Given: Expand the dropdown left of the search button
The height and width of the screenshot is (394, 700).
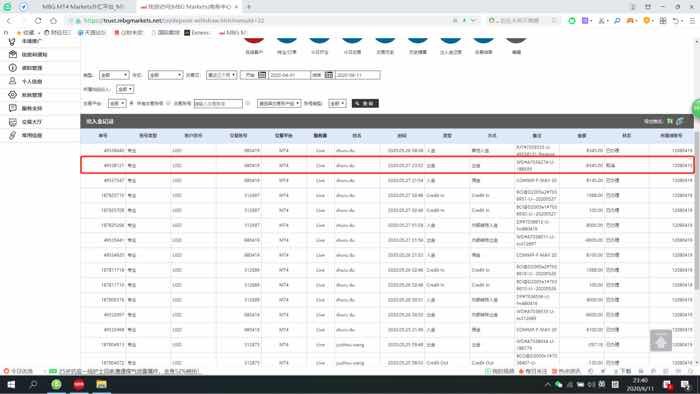Looking at the screenshot, I should 337,103.
